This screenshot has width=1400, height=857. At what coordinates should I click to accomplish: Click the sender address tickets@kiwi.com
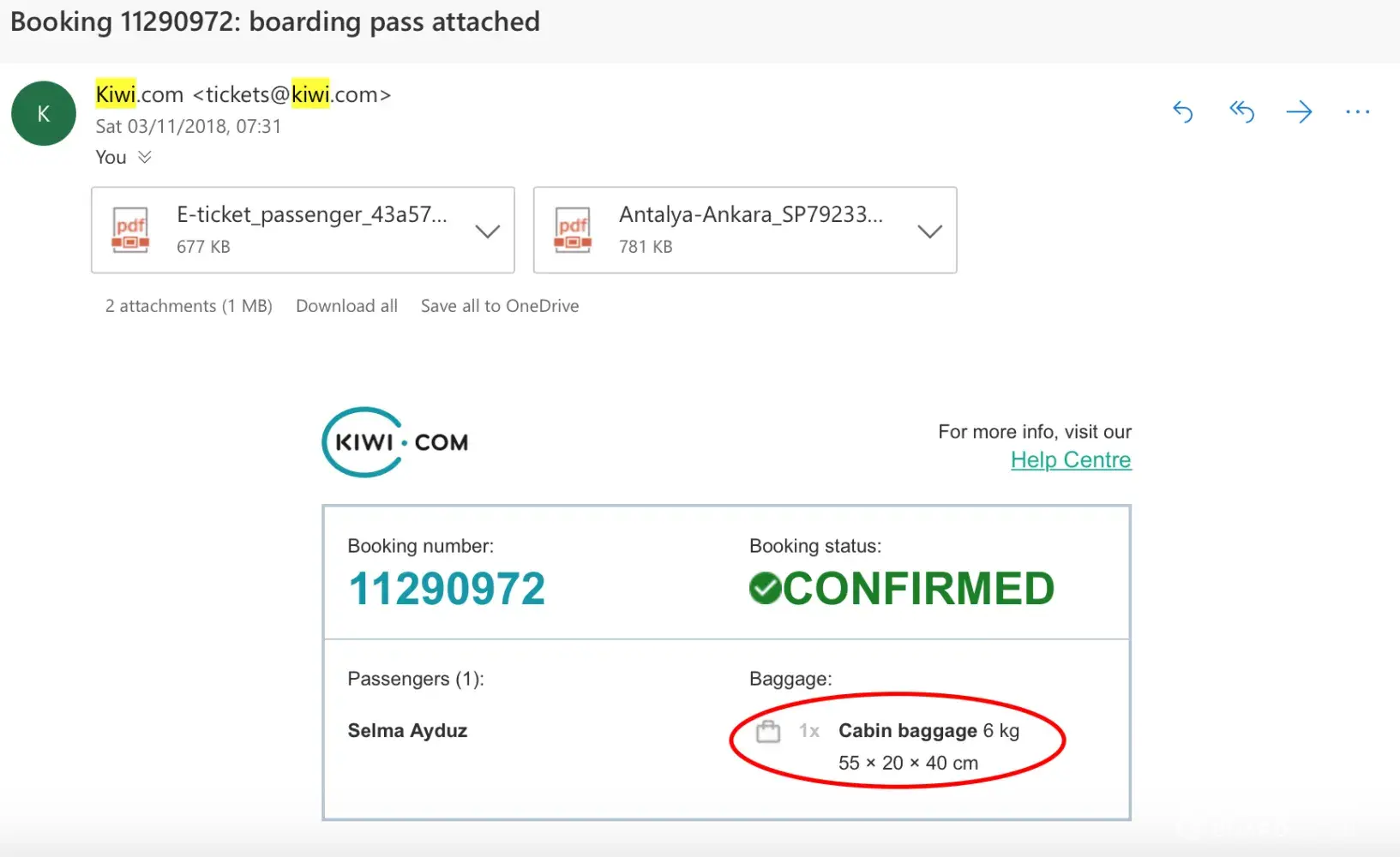pyautogui.click(x=291, y=94)
